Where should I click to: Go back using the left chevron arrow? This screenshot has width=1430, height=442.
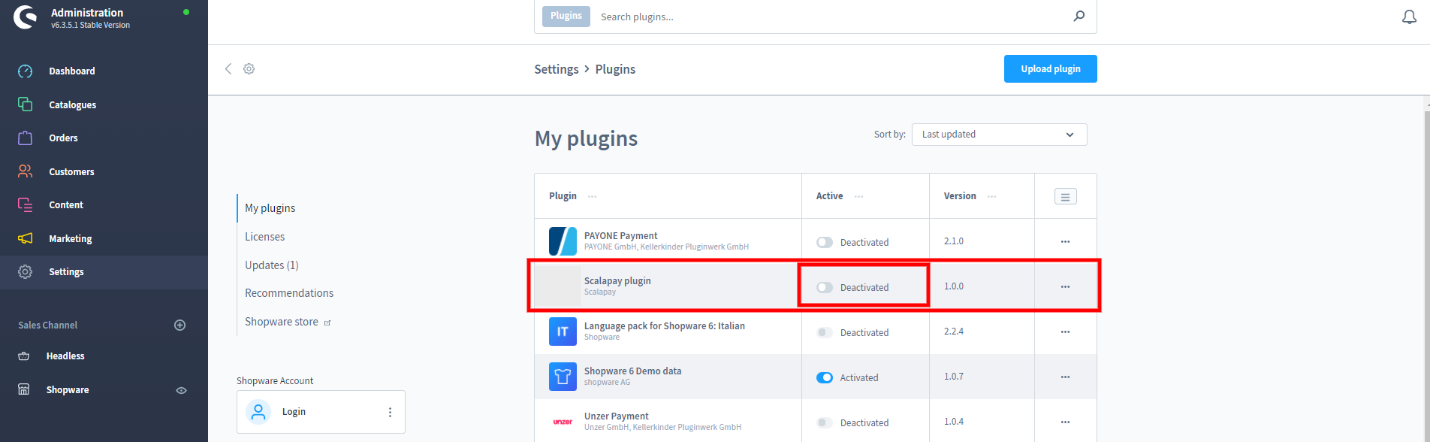[228, 69]
